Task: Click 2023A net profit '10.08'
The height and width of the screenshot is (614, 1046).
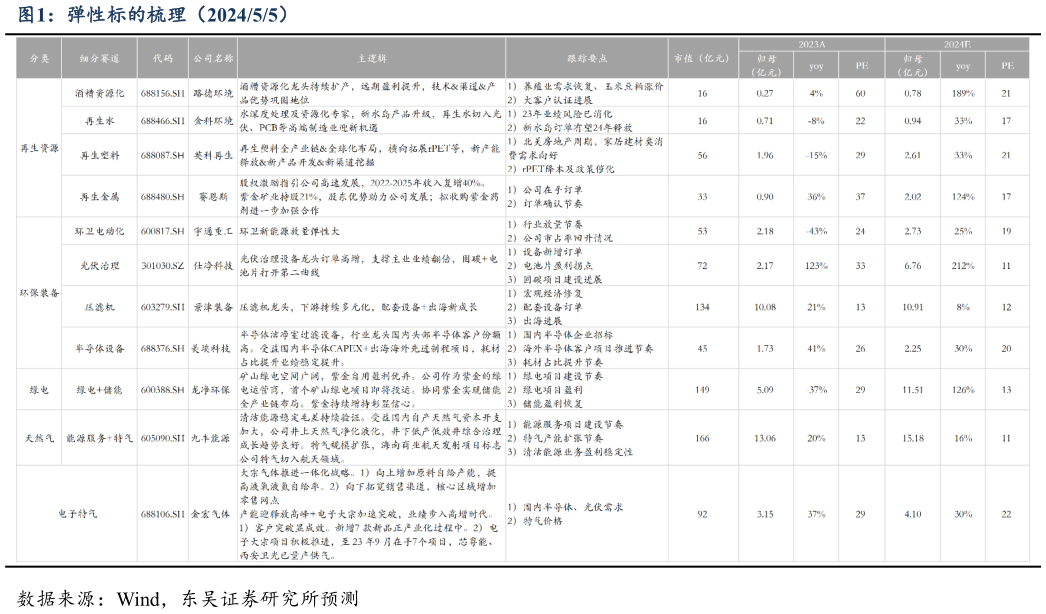Action: [x=765, y=307]
